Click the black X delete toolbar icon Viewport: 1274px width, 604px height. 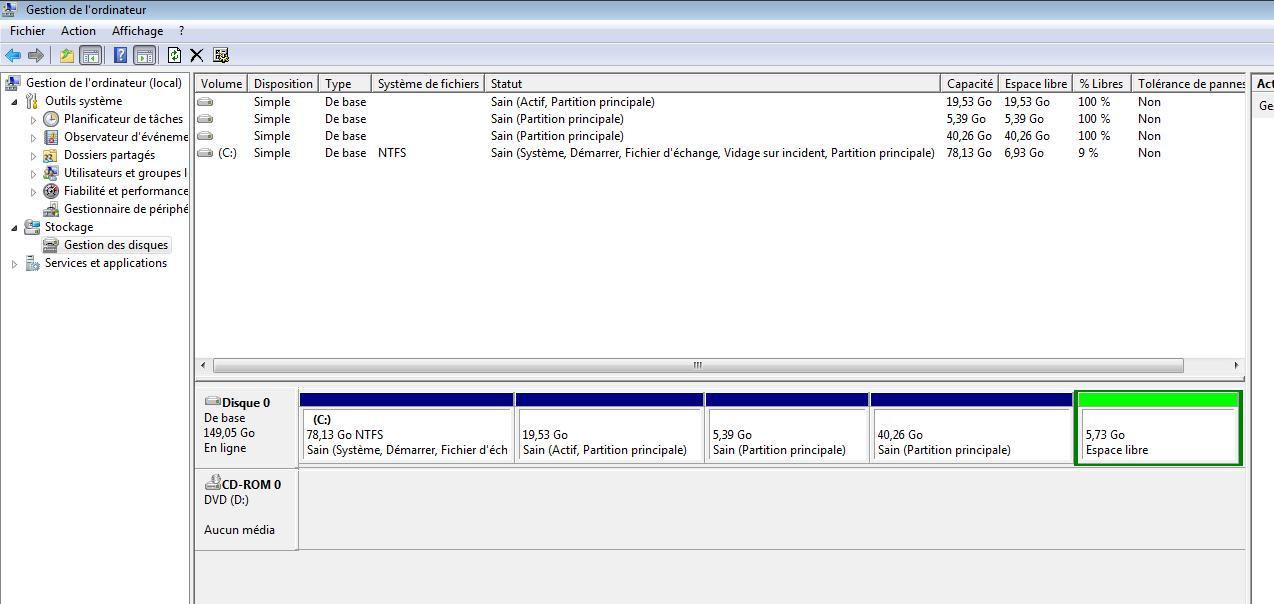[x=197, y=55]
